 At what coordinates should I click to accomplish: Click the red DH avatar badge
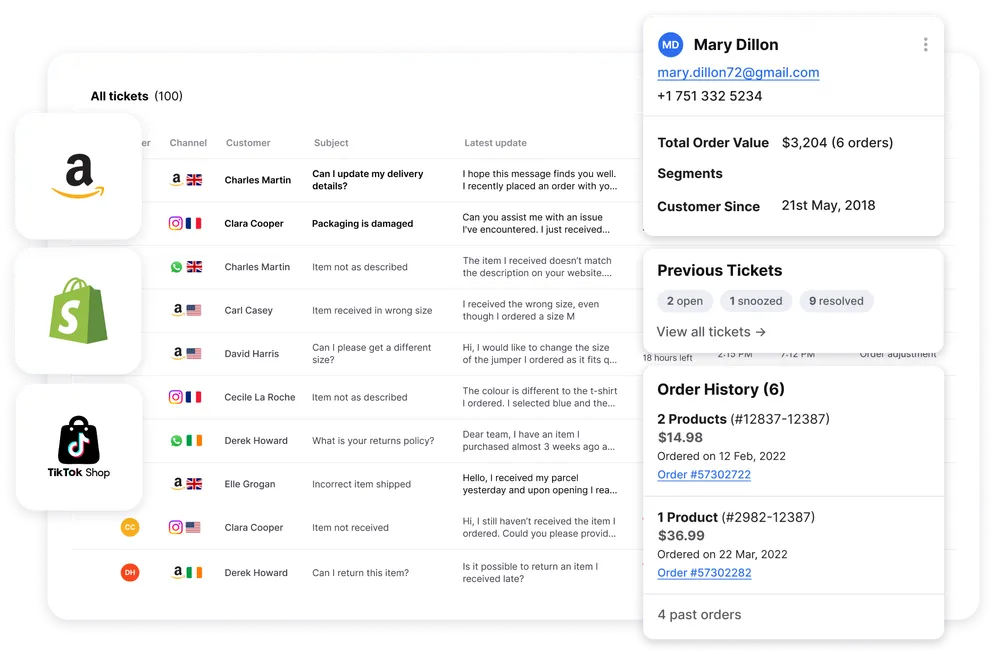click(130, 573)
